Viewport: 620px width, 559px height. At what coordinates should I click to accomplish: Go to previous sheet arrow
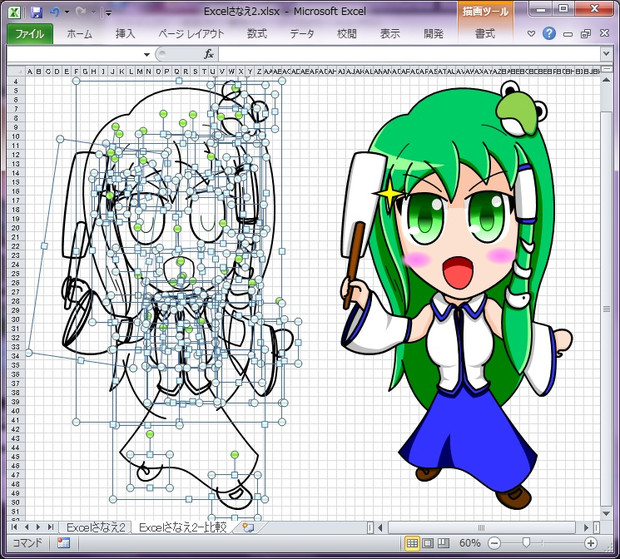(x=26, y=527)
